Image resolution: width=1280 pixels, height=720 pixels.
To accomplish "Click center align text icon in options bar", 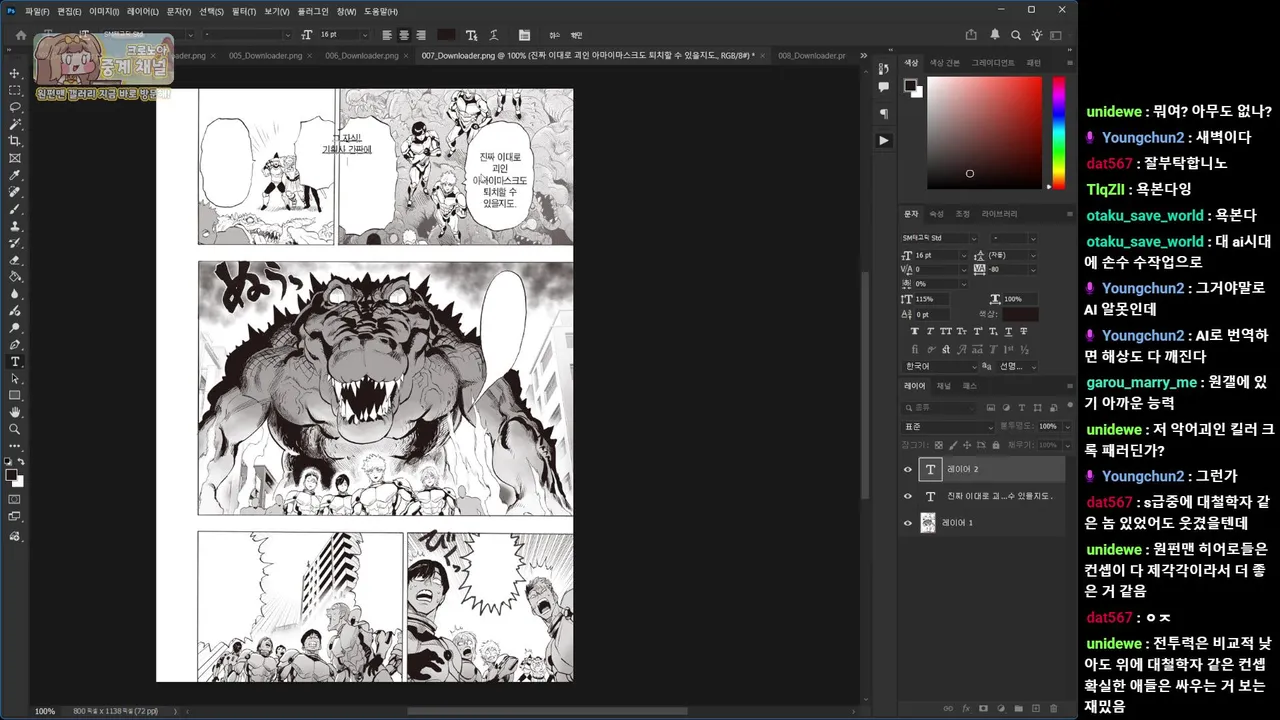I will [x=404, y=35].
